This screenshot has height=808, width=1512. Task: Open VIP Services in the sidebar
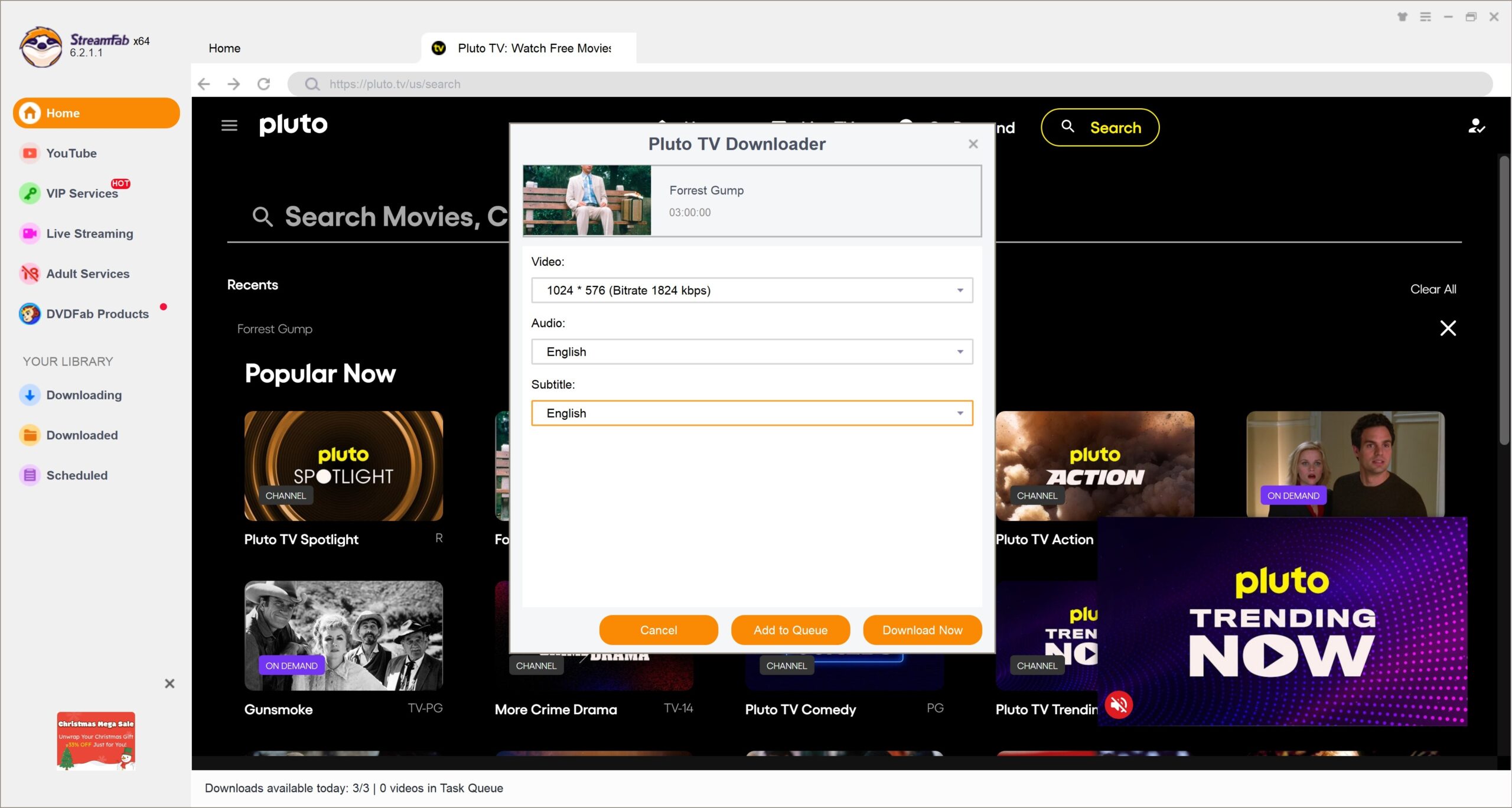click(83, 193)
